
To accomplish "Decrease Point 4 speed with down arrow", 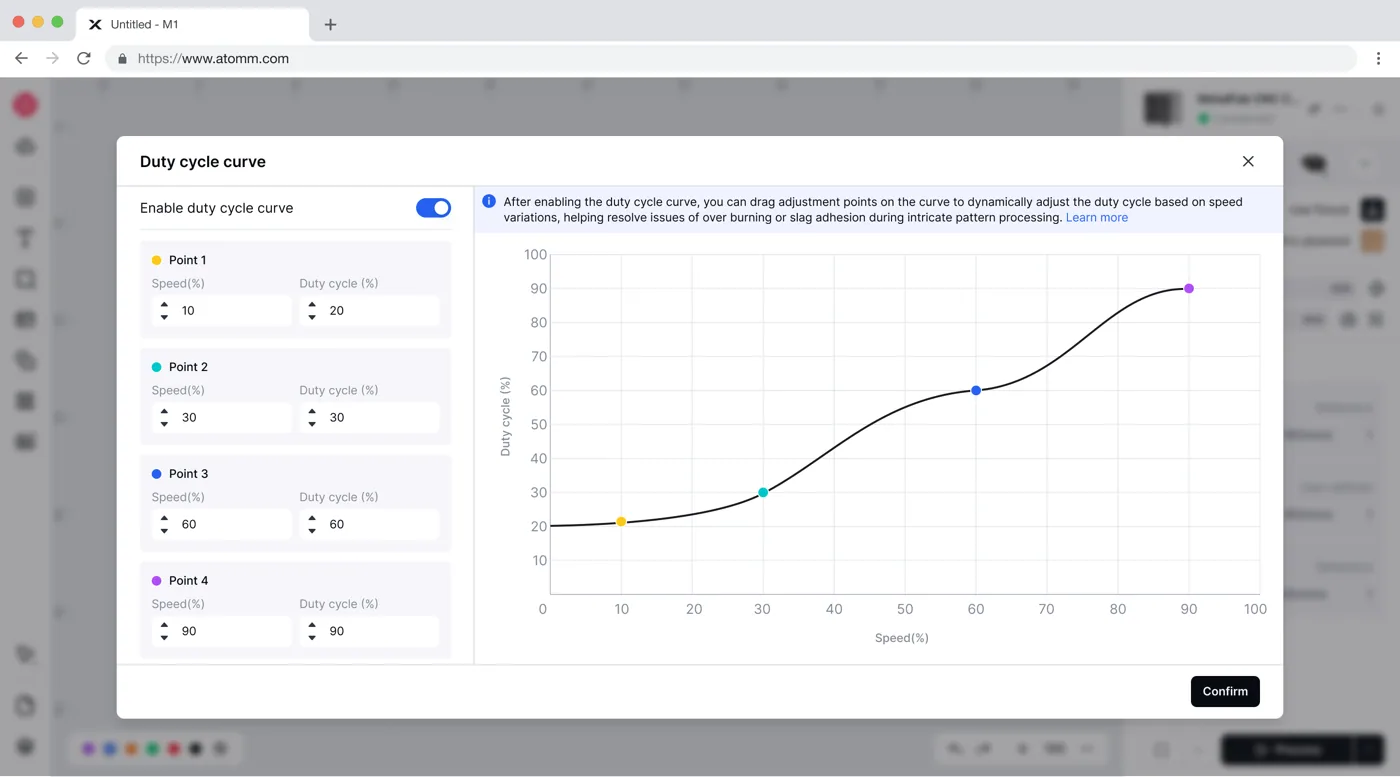I will point(164,638).
